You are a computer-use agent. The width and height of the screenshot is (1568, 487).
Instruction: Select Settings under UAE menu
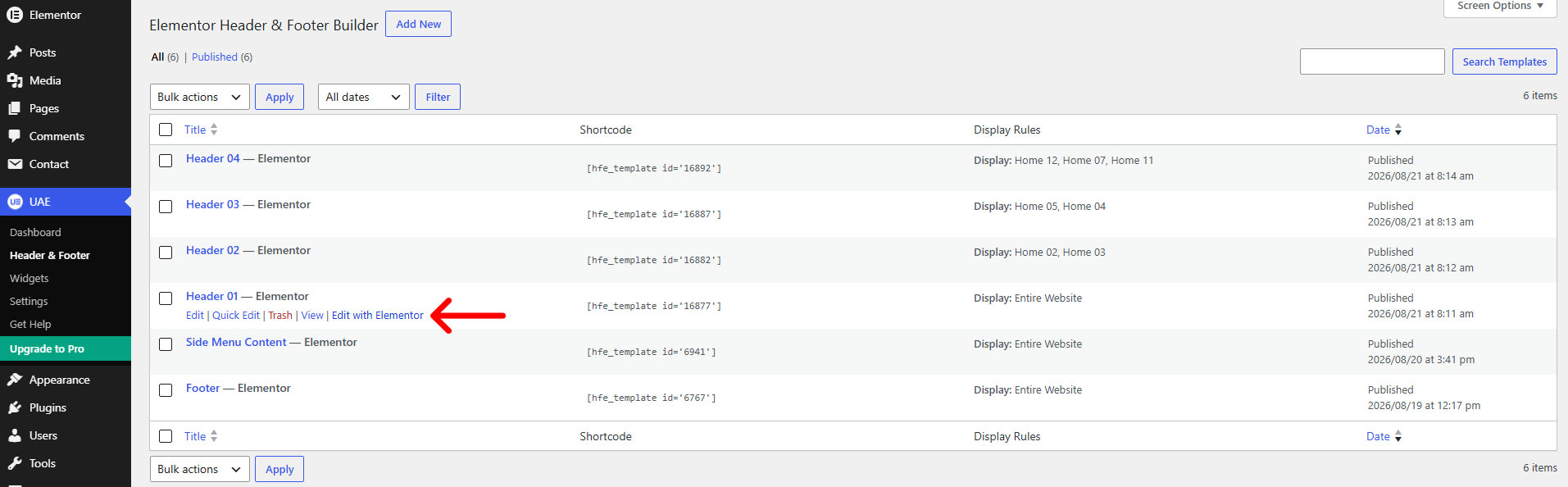(x=29, y=302)
